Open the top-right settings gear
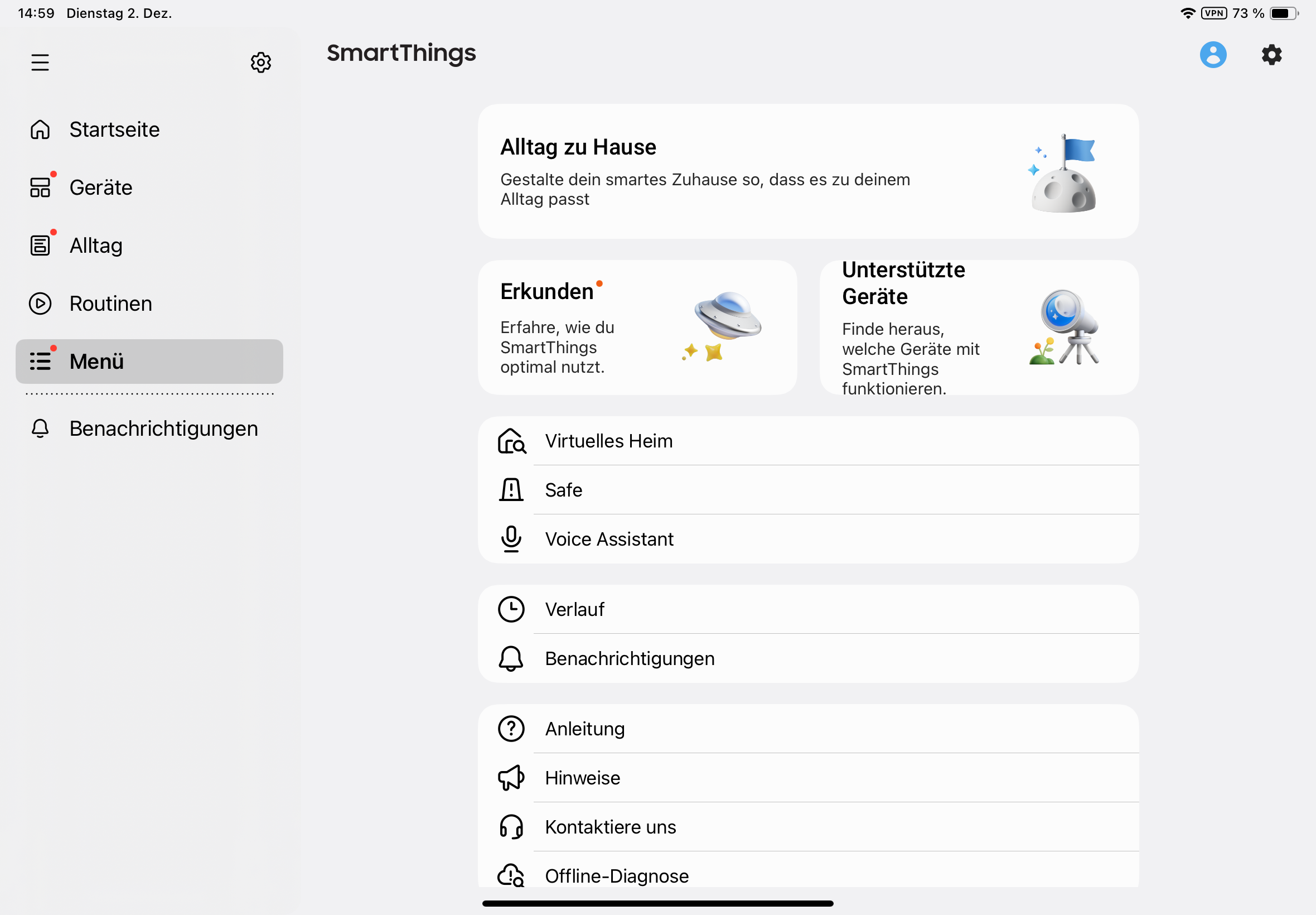The width and height of the screenshot is (1316, 915). coord(1271,55)
